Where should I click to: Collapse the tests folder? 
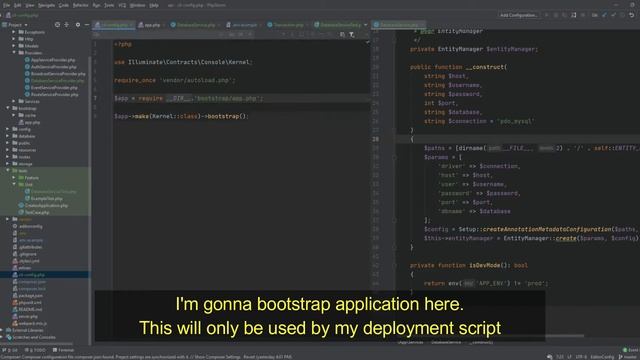pos(8,171)
